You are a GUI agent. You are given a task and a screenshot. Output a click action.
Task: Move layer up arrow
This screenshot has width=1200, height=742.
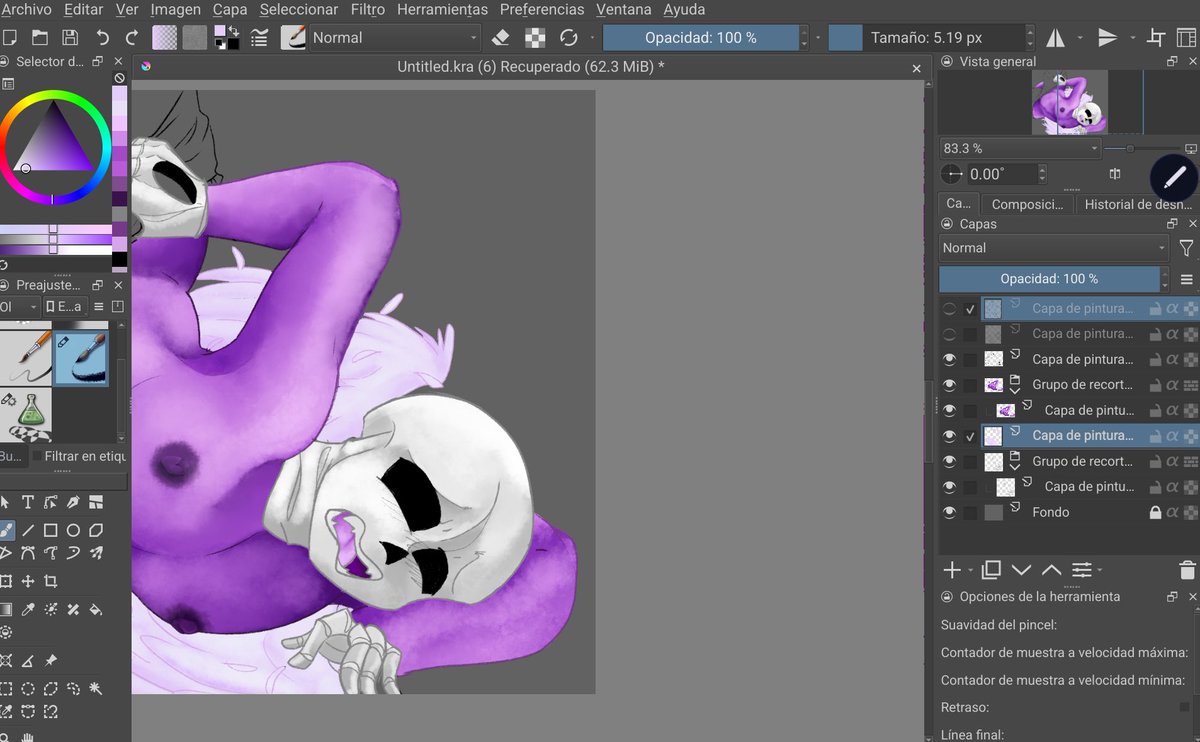click(1051, 570)
